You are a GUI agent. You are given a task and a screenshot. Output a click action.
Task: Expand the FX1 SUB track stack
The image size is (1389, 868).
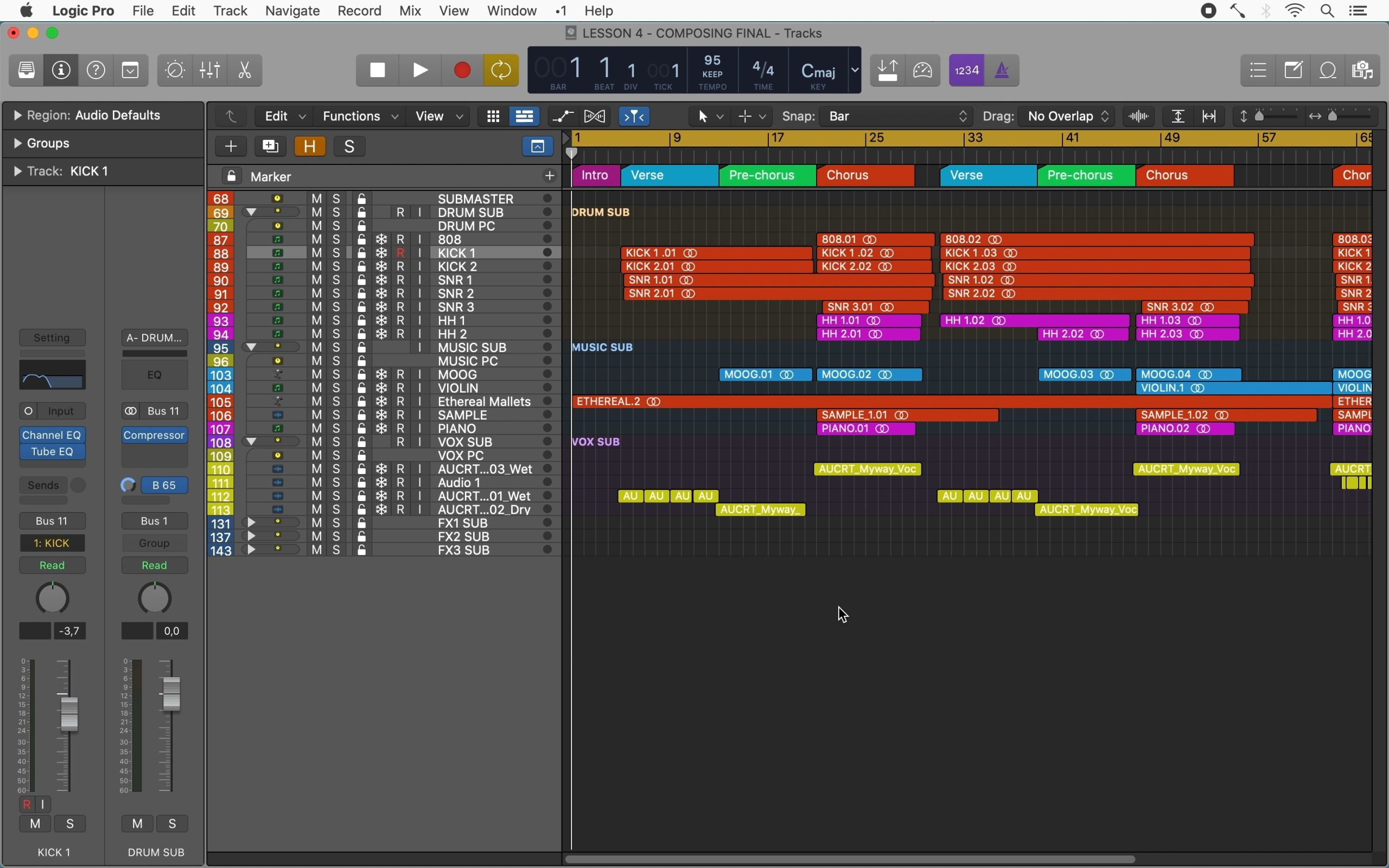click(251, 522)
